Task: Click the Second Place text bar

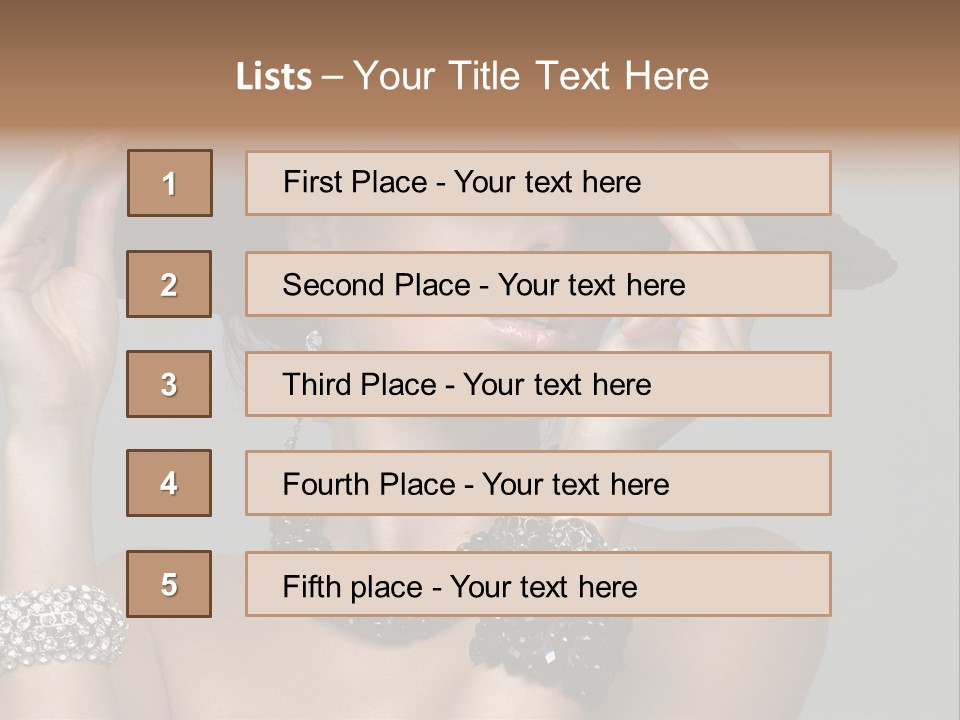Action: coord(538,284)
